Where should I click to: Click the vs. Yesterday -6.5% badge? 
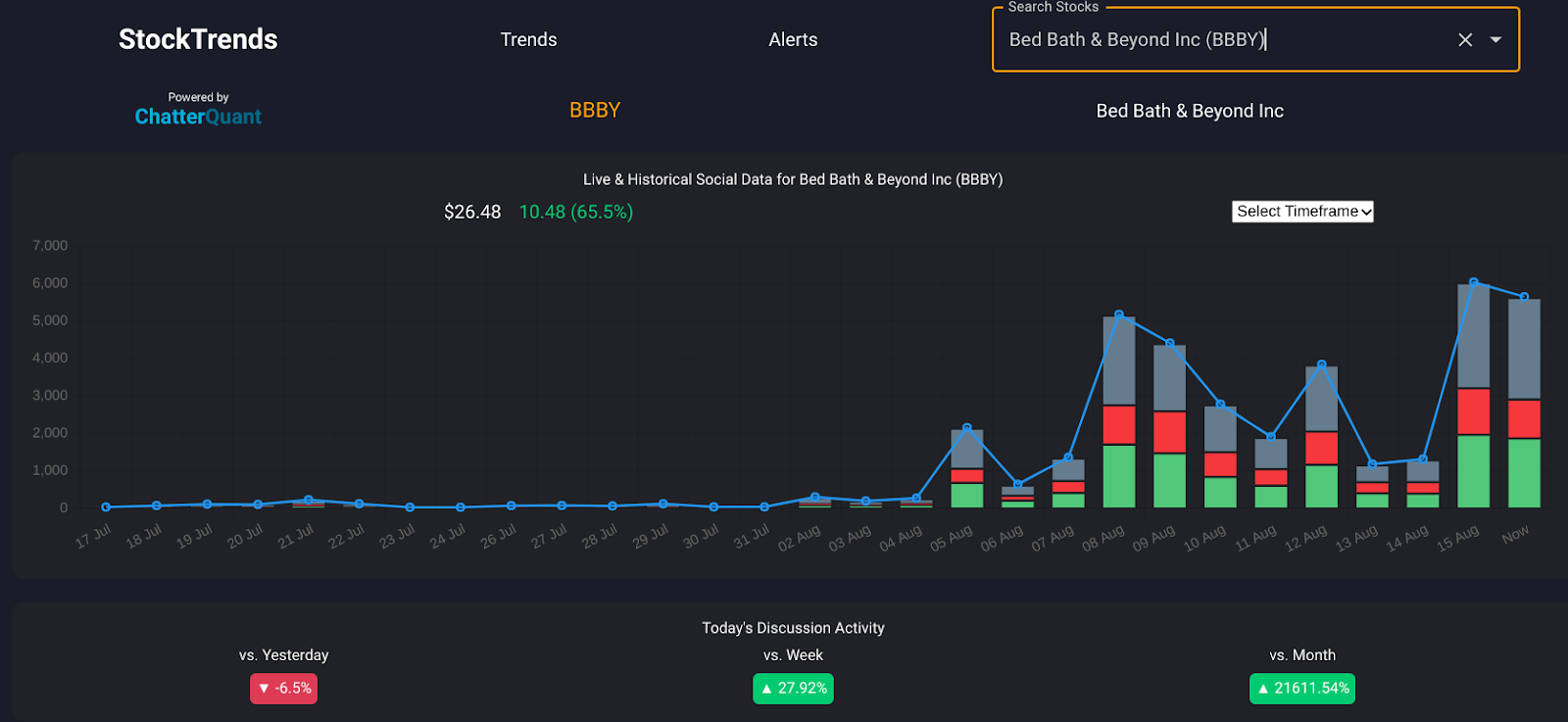coord(283,688)
